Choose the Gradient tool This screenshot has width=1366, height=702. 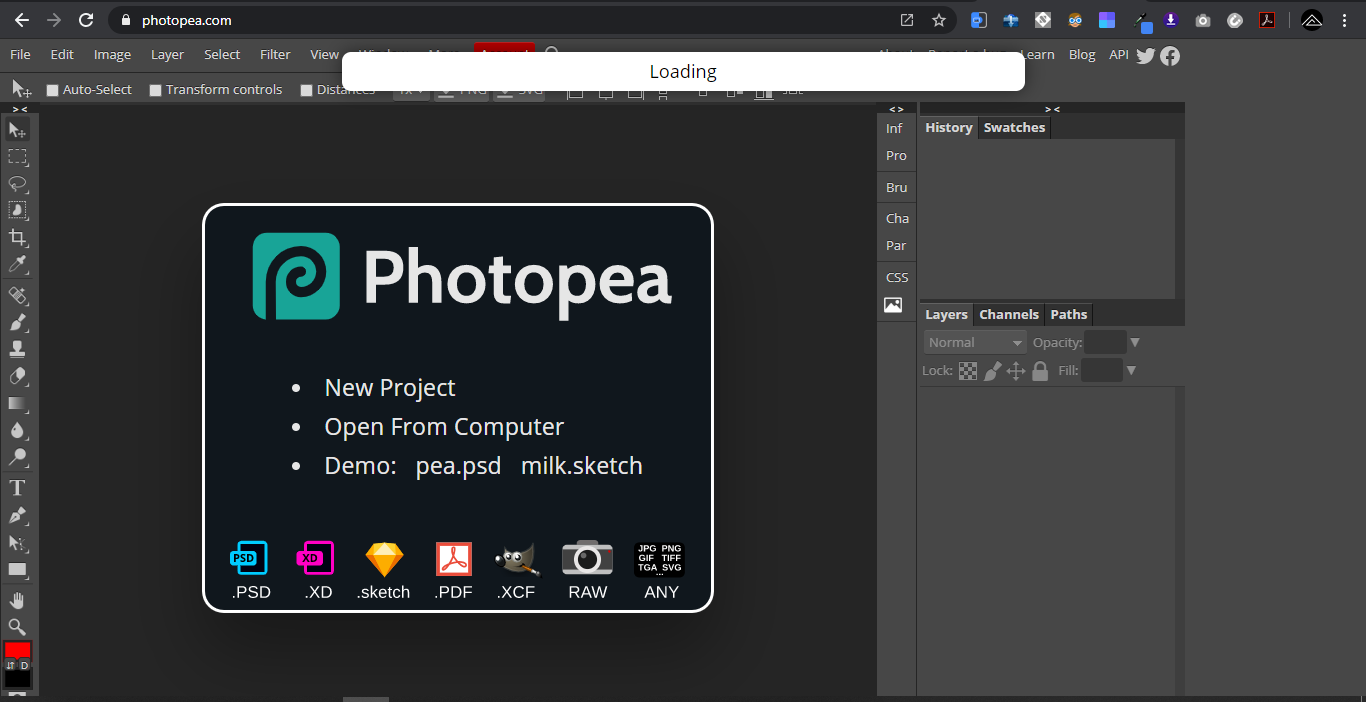click(x=17, y=404)
